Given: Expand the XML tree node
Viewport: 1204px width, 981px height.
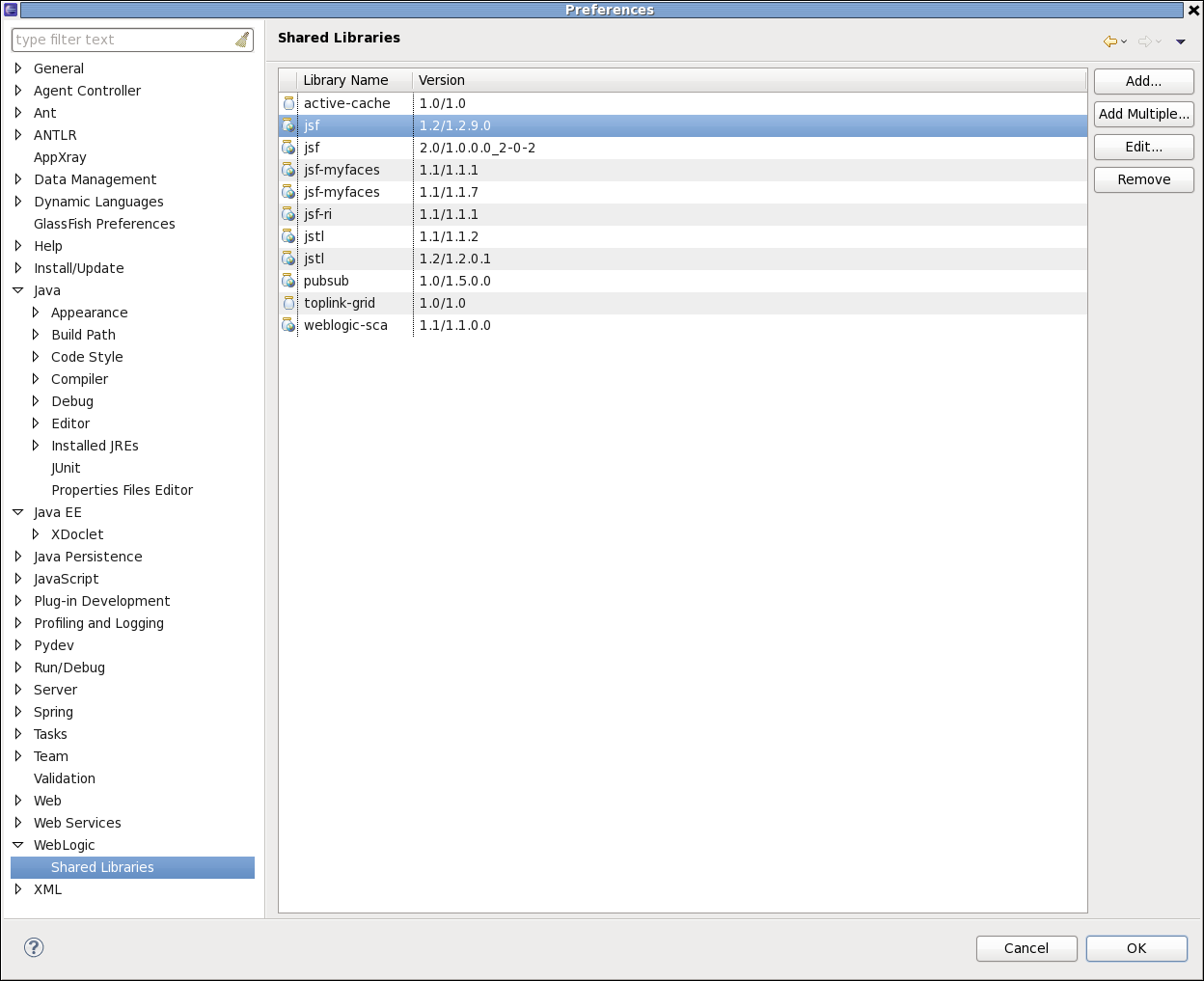Looking at the screenshot, I should tap(18, 889).
